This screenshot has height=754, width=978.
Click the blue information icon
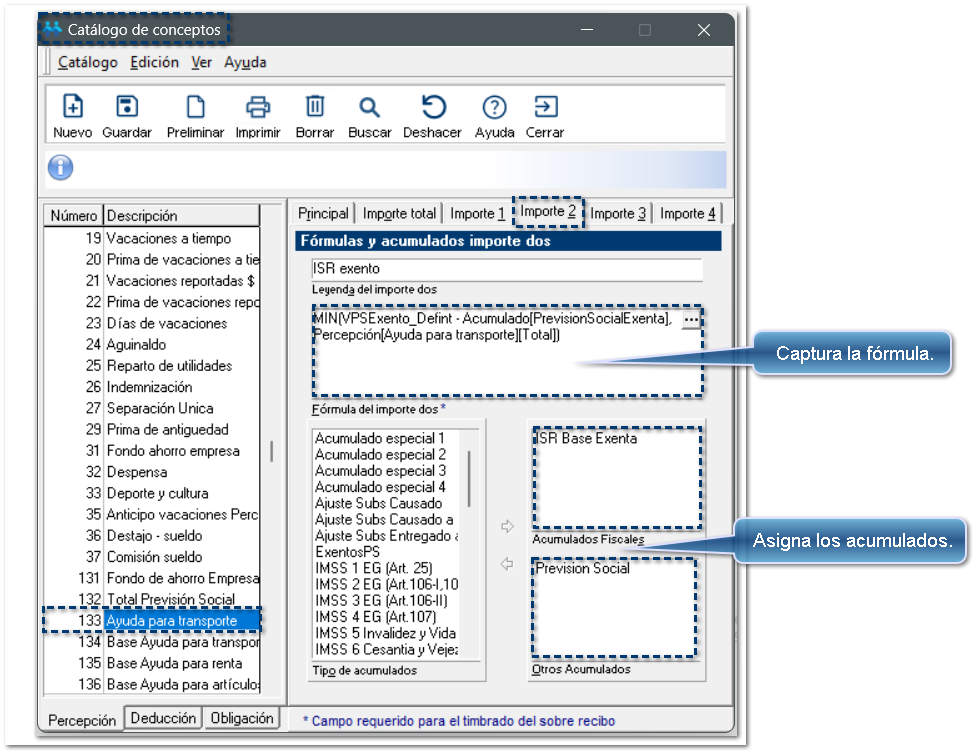point(61,168)
